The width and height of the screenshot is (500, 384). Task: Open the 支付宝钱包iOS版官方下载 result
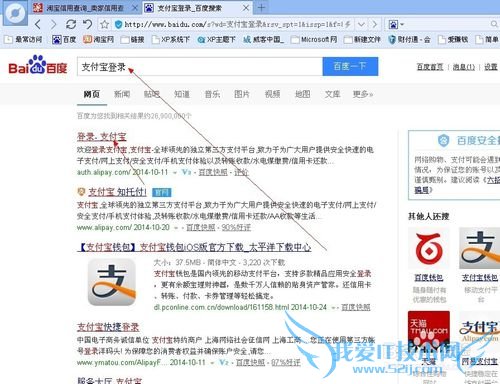[194, 247]
